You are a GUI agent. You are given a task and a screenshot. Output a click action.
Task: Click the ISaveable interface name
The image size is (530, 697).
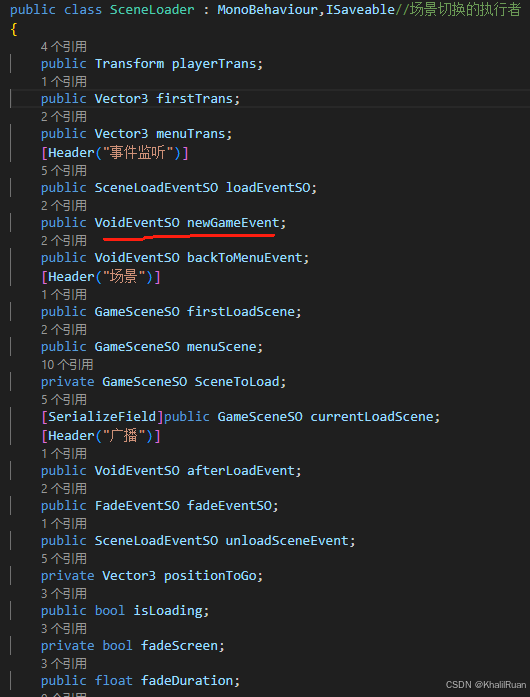coord(361,10)
